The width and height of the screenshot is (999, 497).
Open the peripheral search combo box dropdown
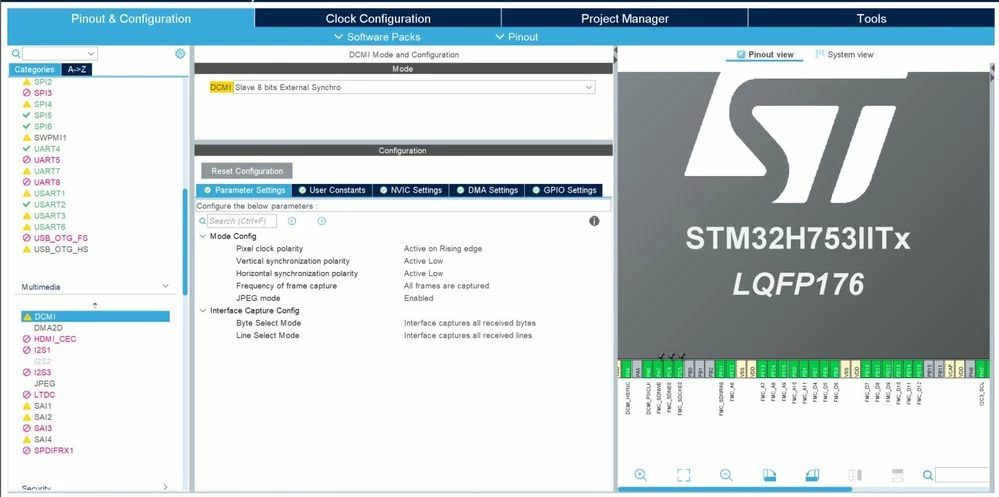point(91,54)
